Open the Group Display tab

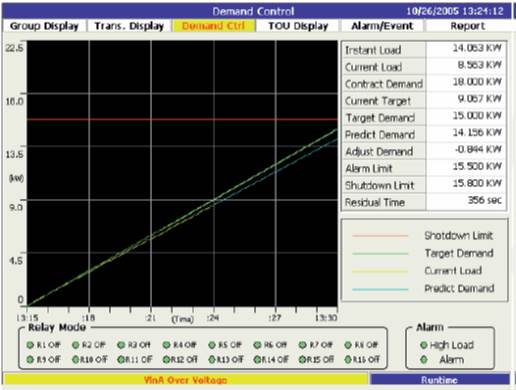pyautogui.click(x=44, y=26)
